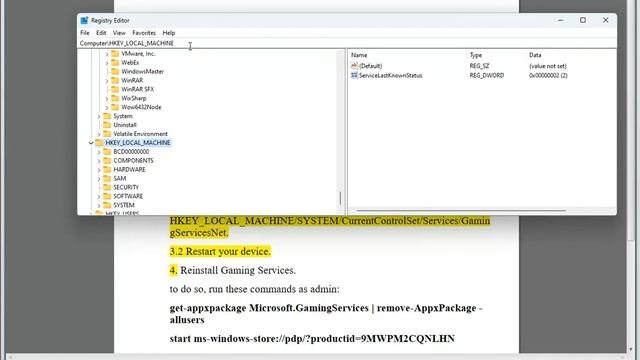Click the ServiceLastKnownStatus DWORD icon
Viewport: 640px width, 360px height.
(x=354, y=76)
